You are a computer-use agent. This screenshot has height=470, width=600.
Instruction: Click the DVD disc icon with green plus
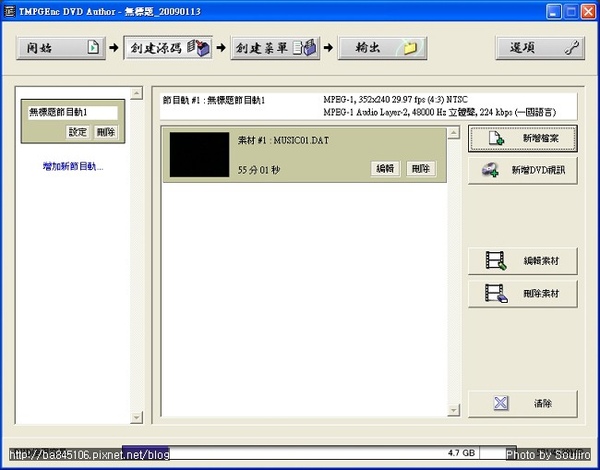pyautogui.click(x=490, y=170)
